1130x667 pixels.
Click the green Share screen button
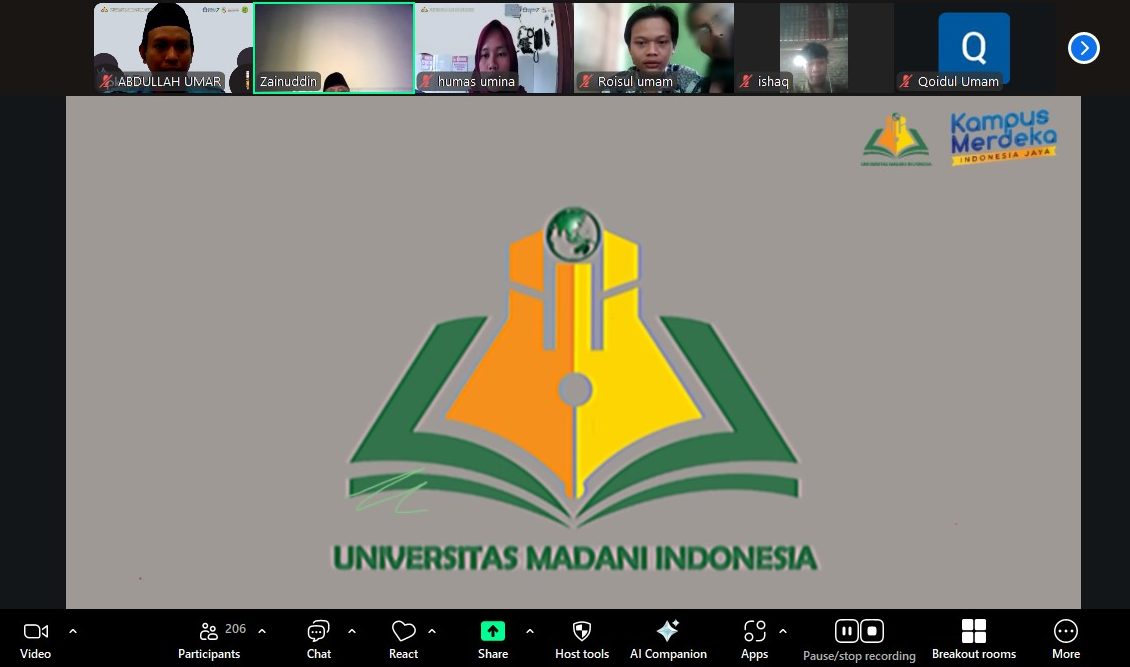[x=493, y=631]
